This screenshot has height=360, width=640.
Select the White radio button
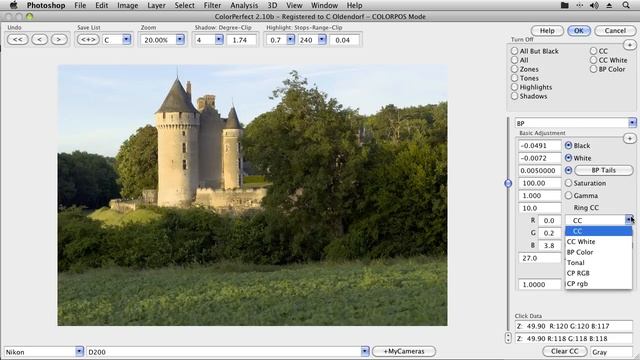tap(568, 158)
